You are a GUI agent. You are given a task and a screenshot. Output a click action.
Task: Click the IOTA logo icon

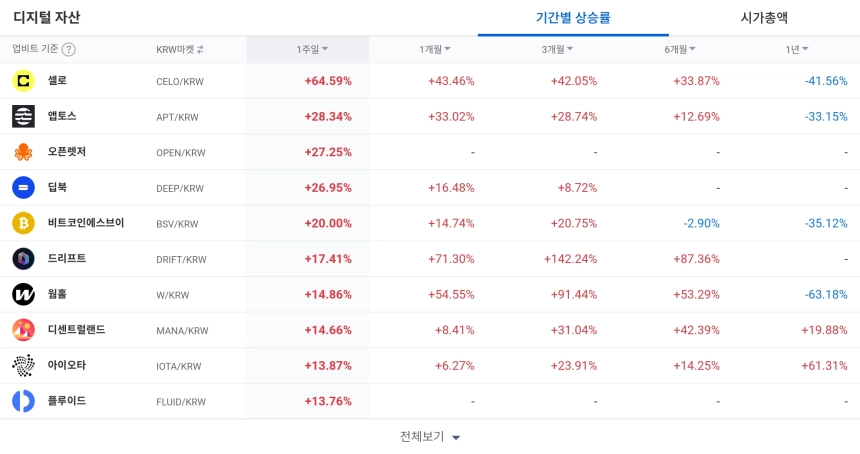click(23, 365)
